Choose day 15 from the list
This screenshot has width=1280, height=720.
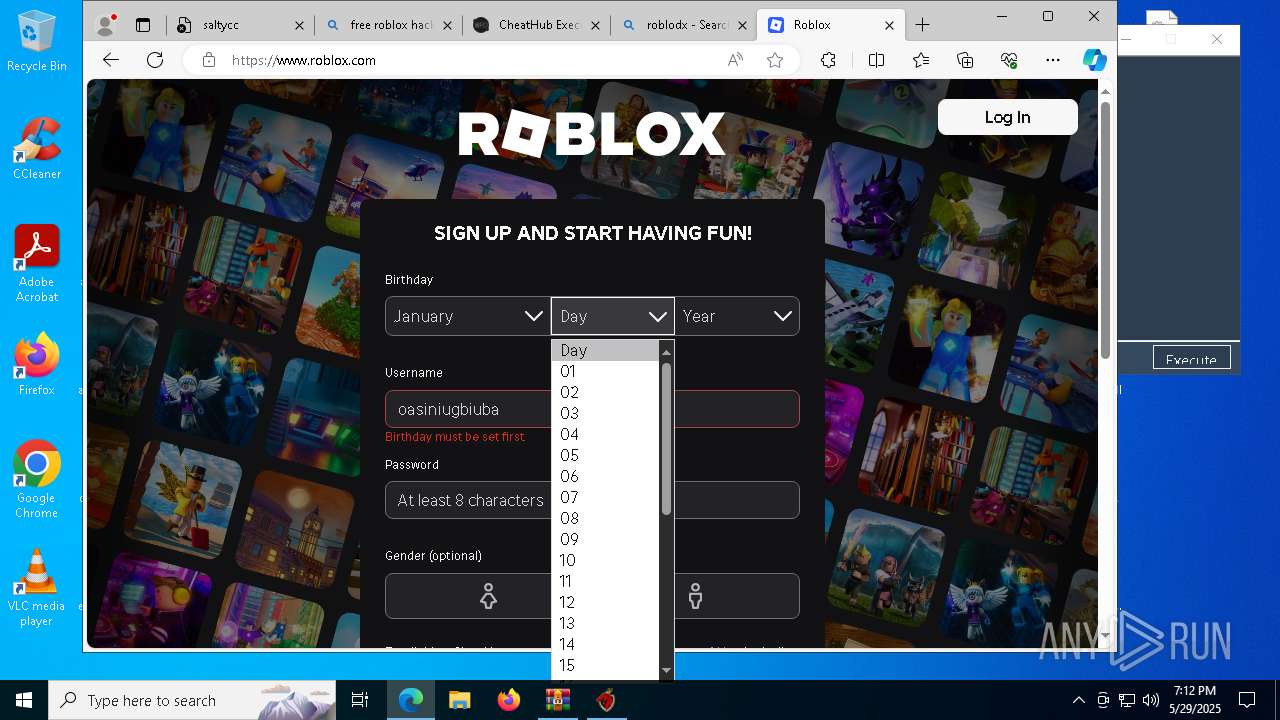coord(605,665)
